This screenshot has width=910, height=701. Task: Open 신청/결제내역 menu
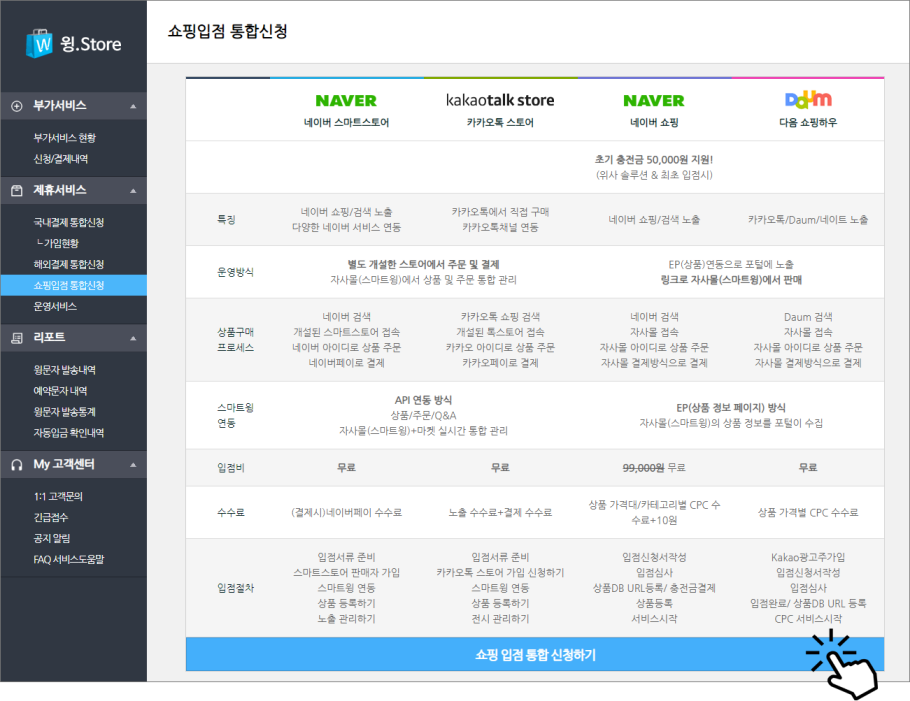click(x=61, y=159)
